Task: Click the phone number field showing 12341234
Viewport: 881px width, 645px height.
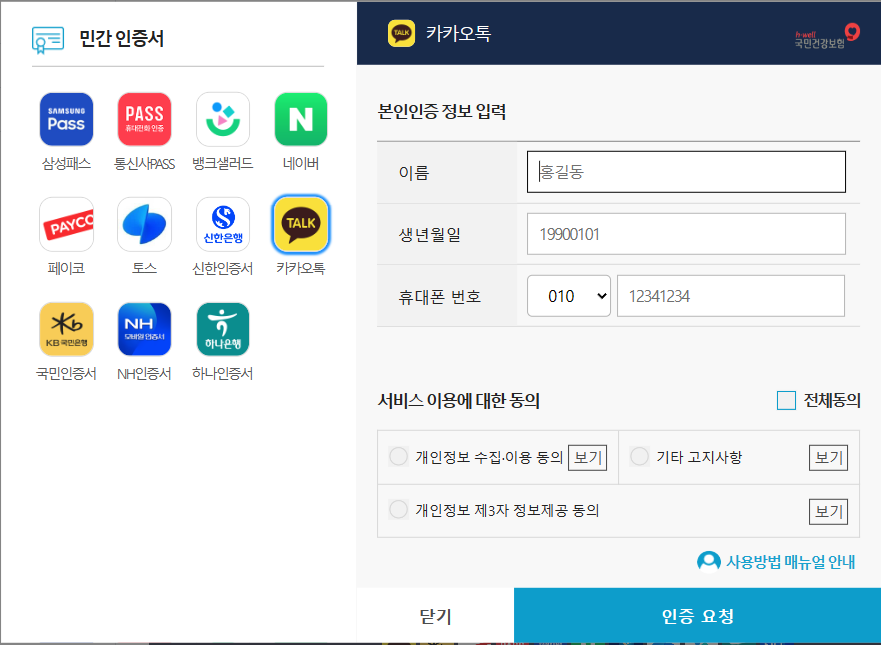Action: click(730, 296)
